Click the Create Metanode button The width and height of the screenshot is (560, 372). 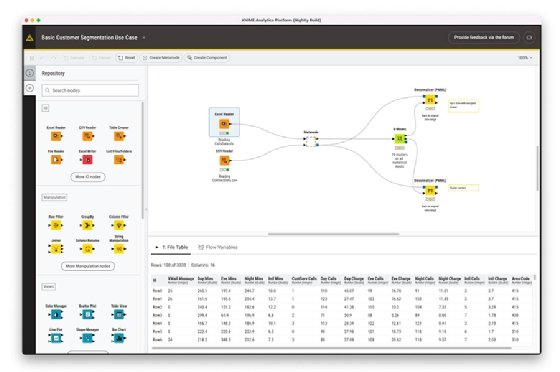pyautogui.click(x=161, y=57)
